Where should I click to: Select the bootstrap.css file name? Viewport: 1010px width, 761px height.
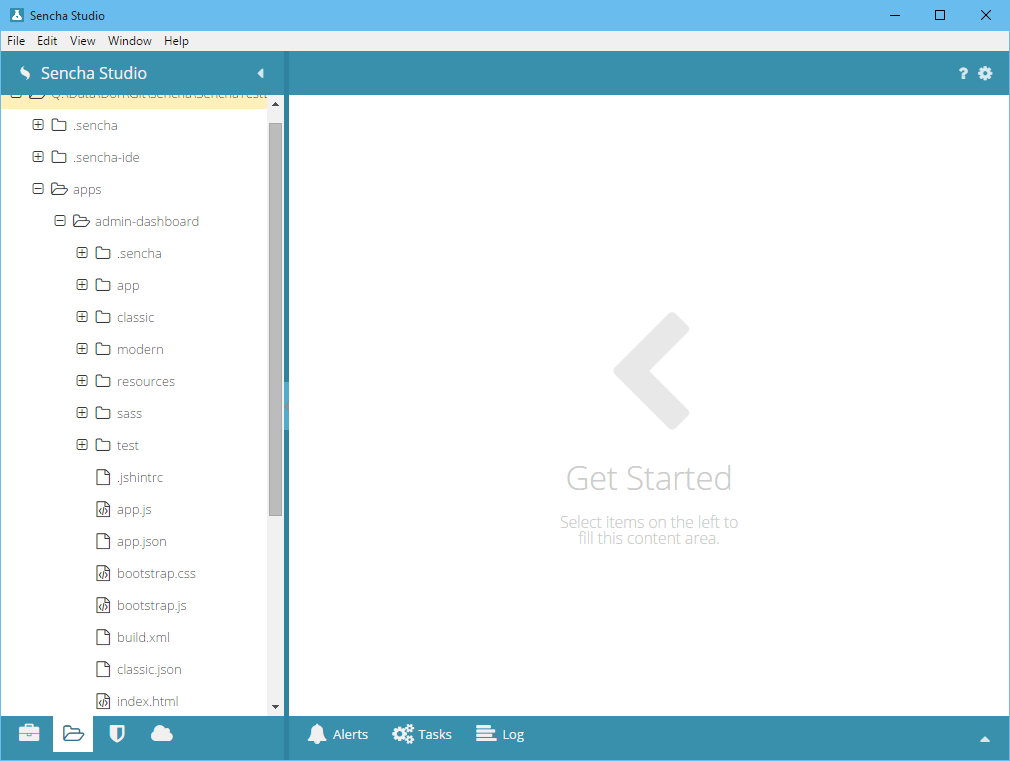coord(157,573)
